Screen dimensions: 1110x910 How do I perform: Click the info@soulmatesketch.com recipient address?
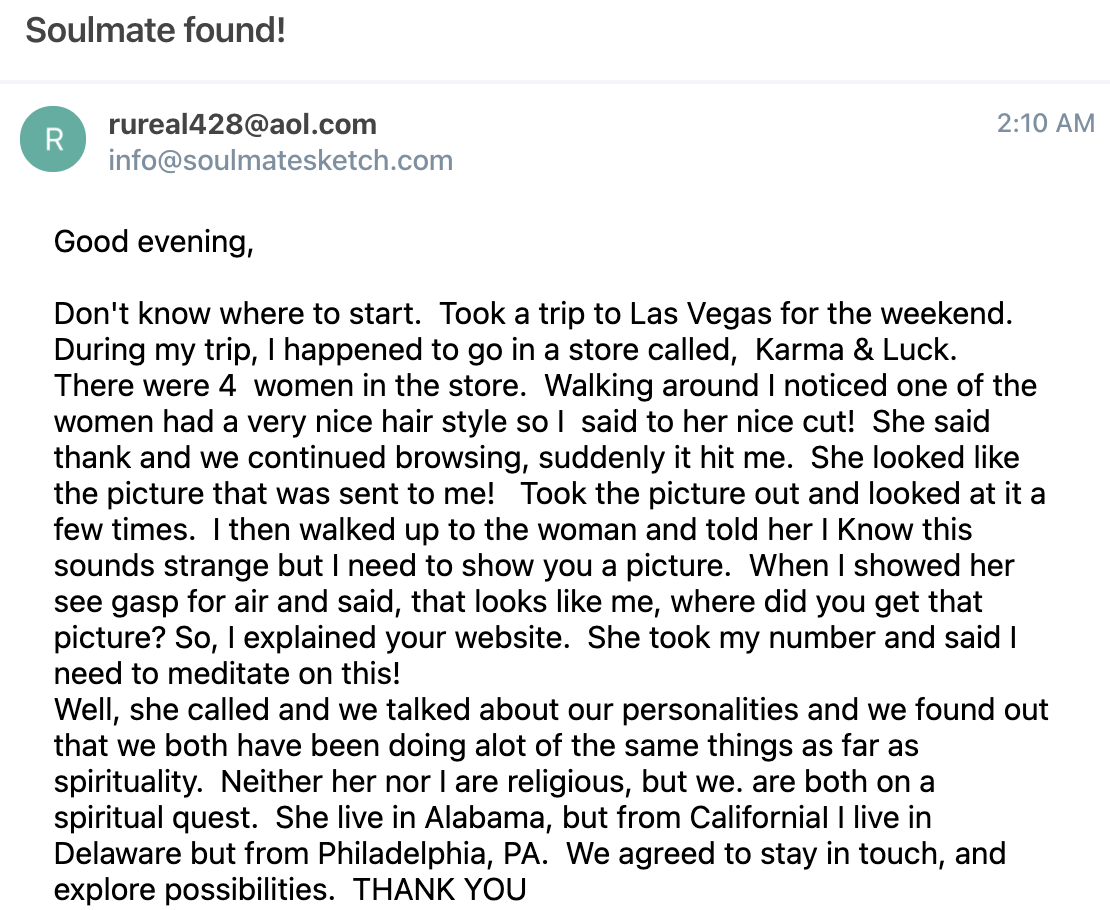(x=280, y=161)
